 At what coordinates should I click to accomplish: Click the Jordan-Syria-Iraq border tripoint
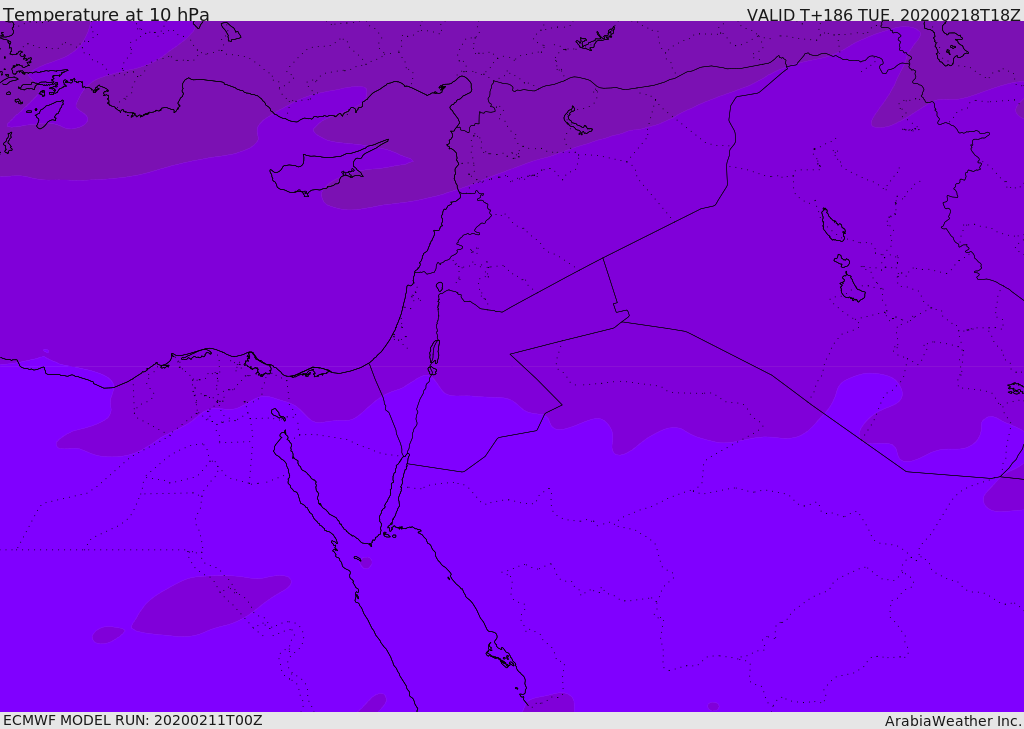(x=603, y=258)
